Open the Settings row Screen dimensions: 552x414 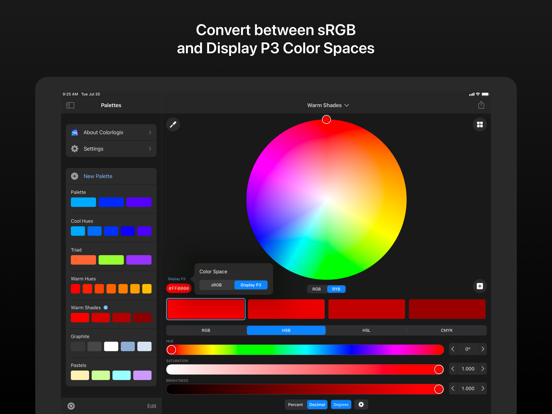(111, 149)
